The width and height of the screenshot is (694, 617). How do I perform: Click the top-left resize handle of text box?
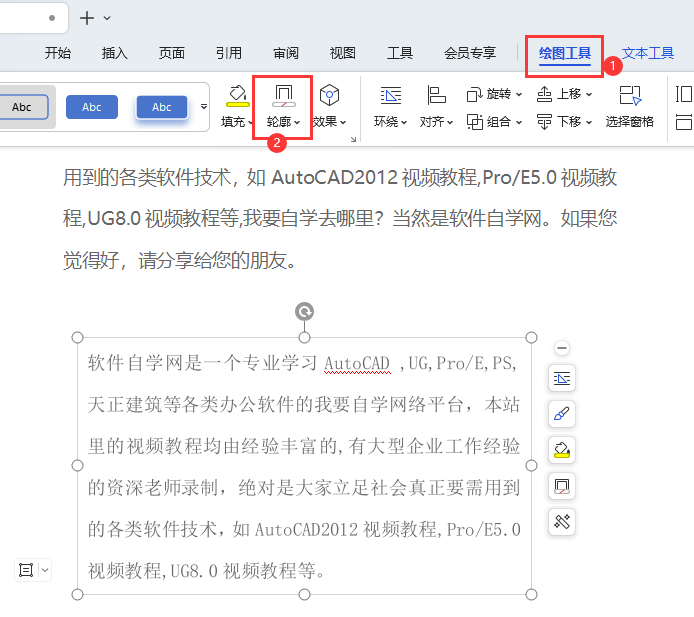(x=77, y=338)
